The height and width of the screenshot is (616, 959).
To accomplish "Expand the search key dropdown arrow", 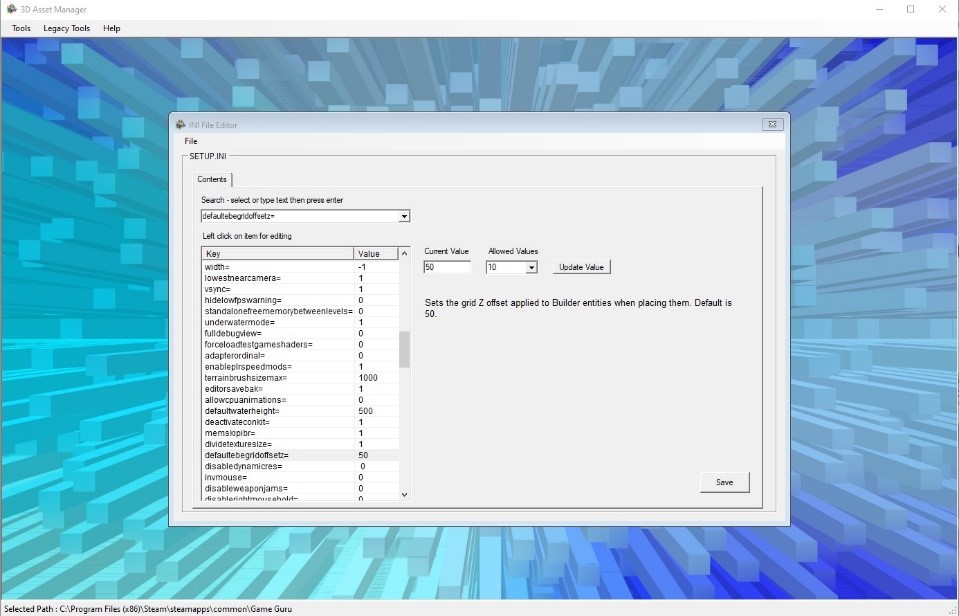I will coord(404,216).
